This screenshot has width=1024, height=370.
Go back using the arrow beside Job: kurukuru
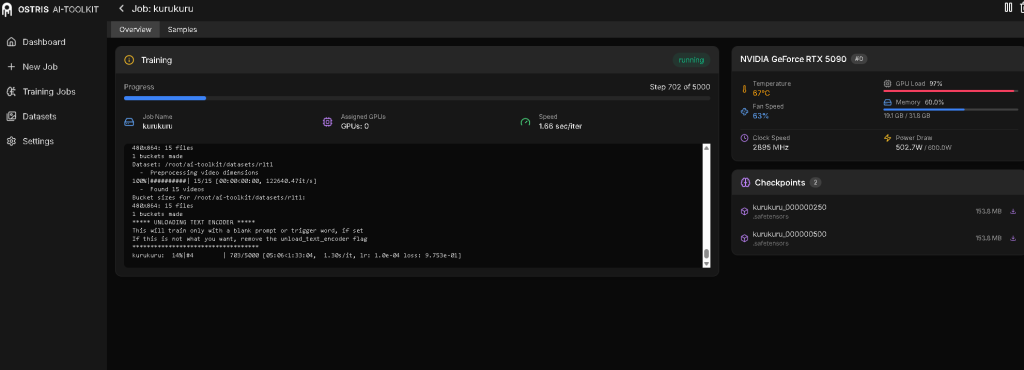pyautogui.click(x=121, y=8)
